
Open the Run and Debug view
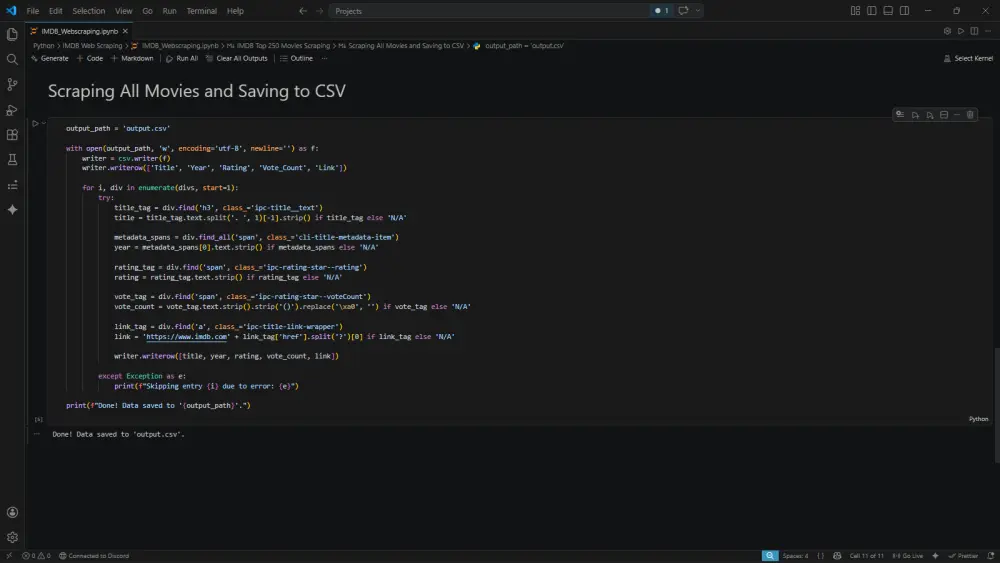click(12, 110)
